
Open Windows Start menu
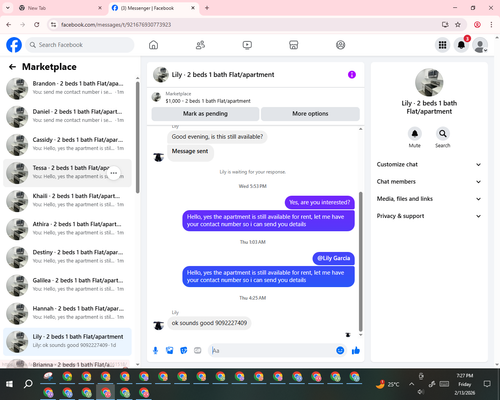(9, 384)
